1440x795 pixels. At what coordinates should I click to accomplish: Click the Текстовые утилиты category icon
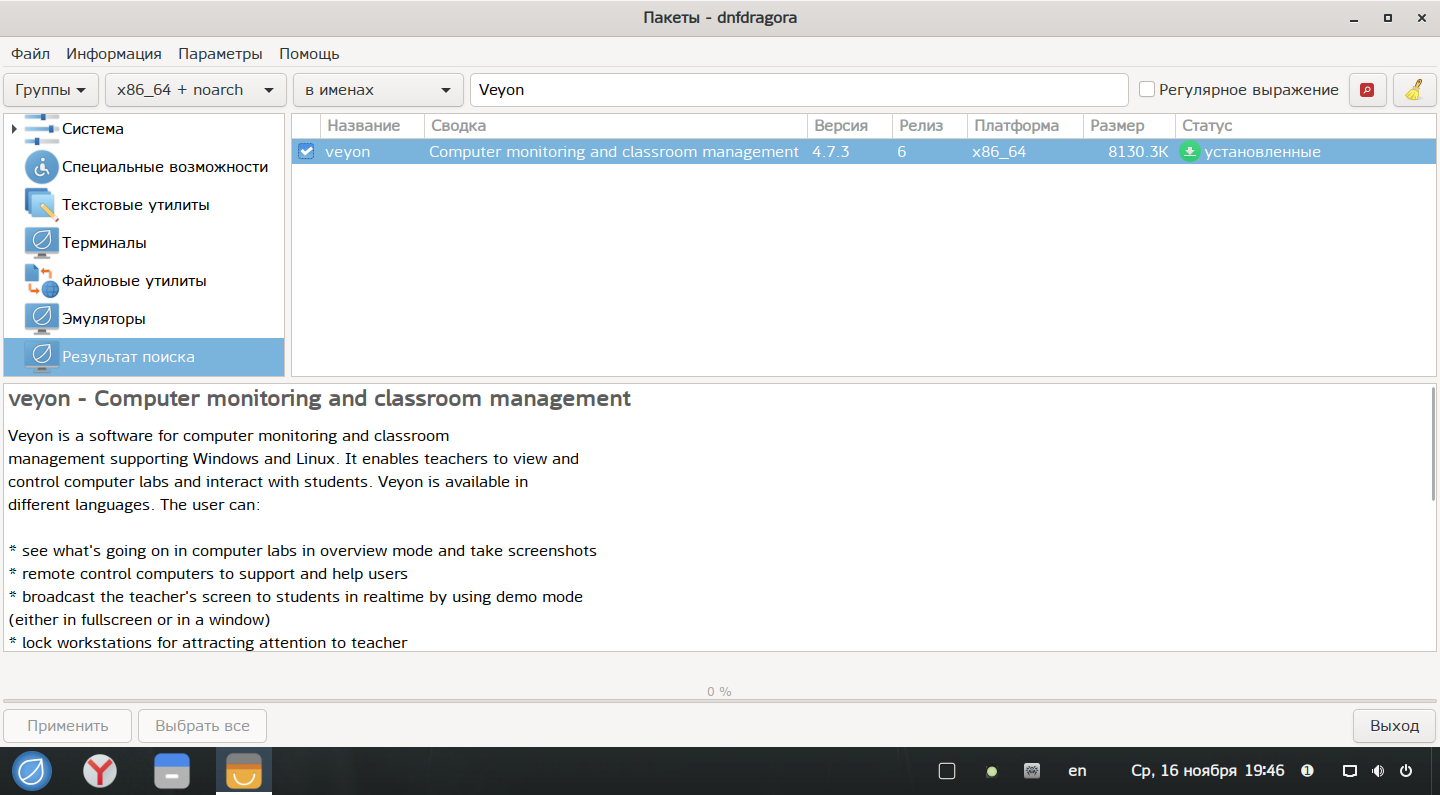(x=42, y=205)
